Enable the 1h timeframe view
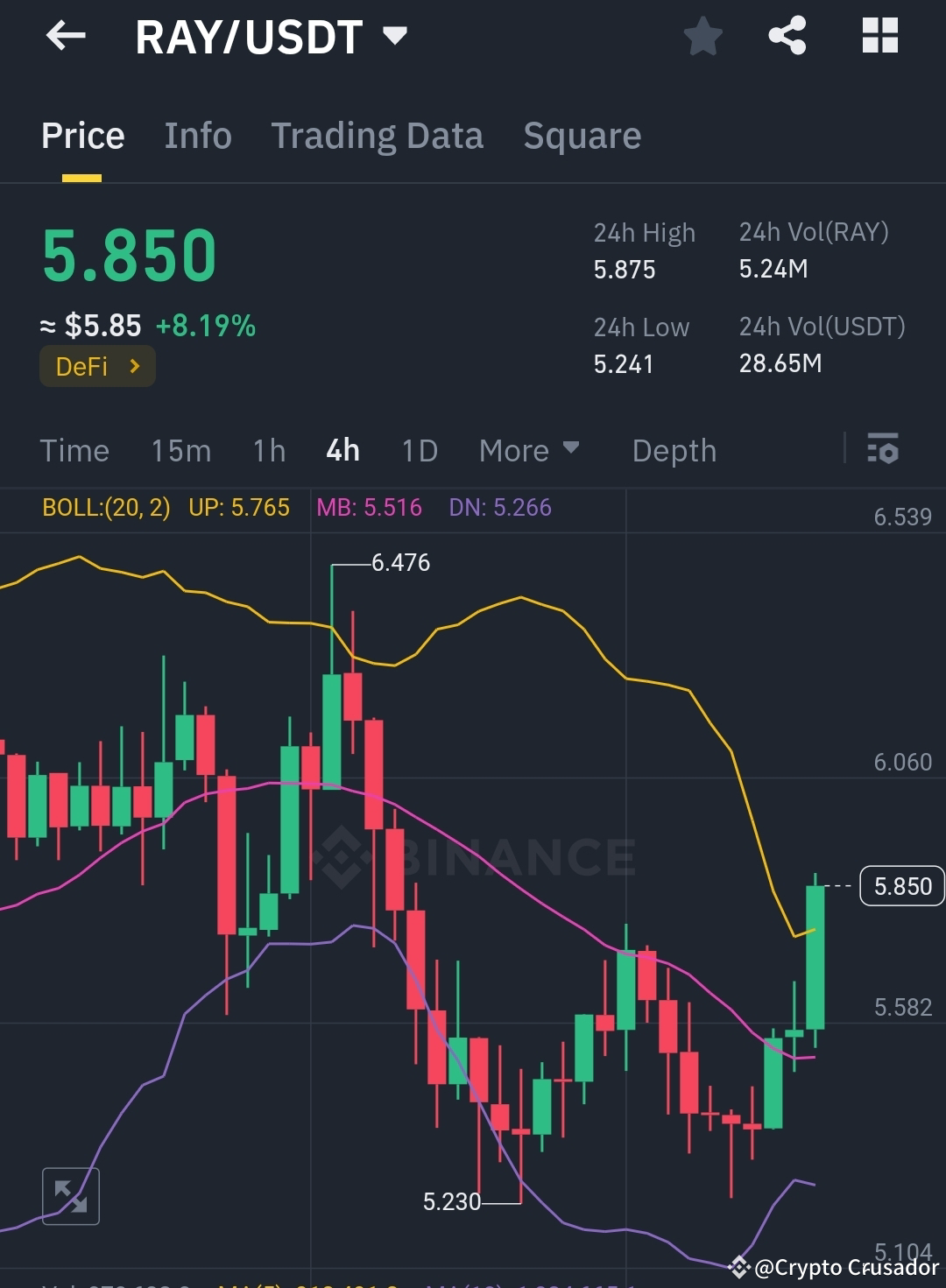 268,450
